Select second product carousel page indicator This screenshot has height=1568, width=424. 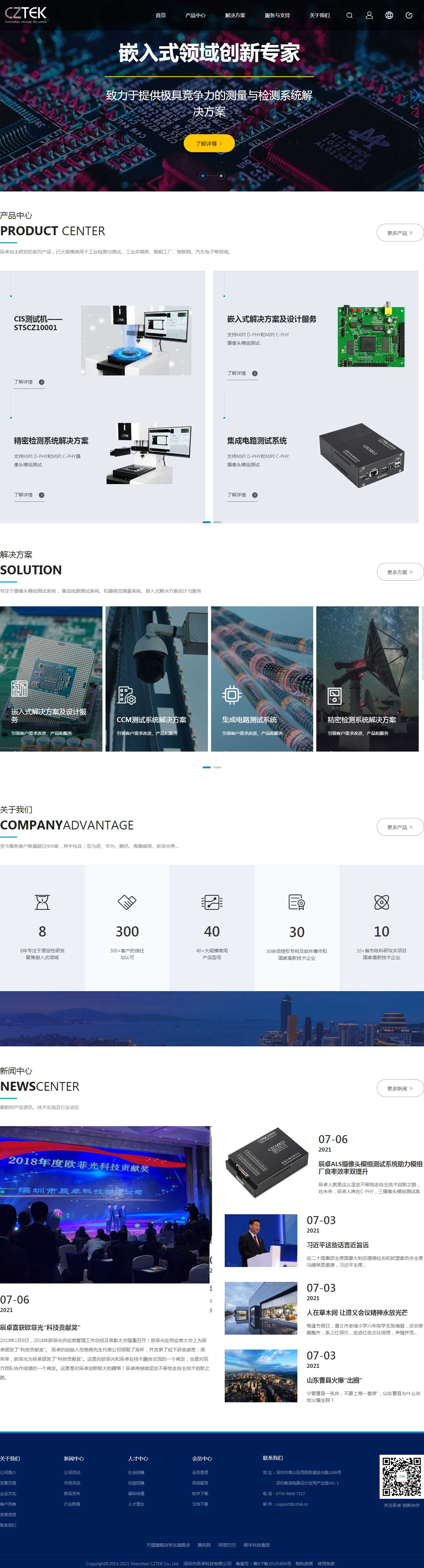pos(218,522)
